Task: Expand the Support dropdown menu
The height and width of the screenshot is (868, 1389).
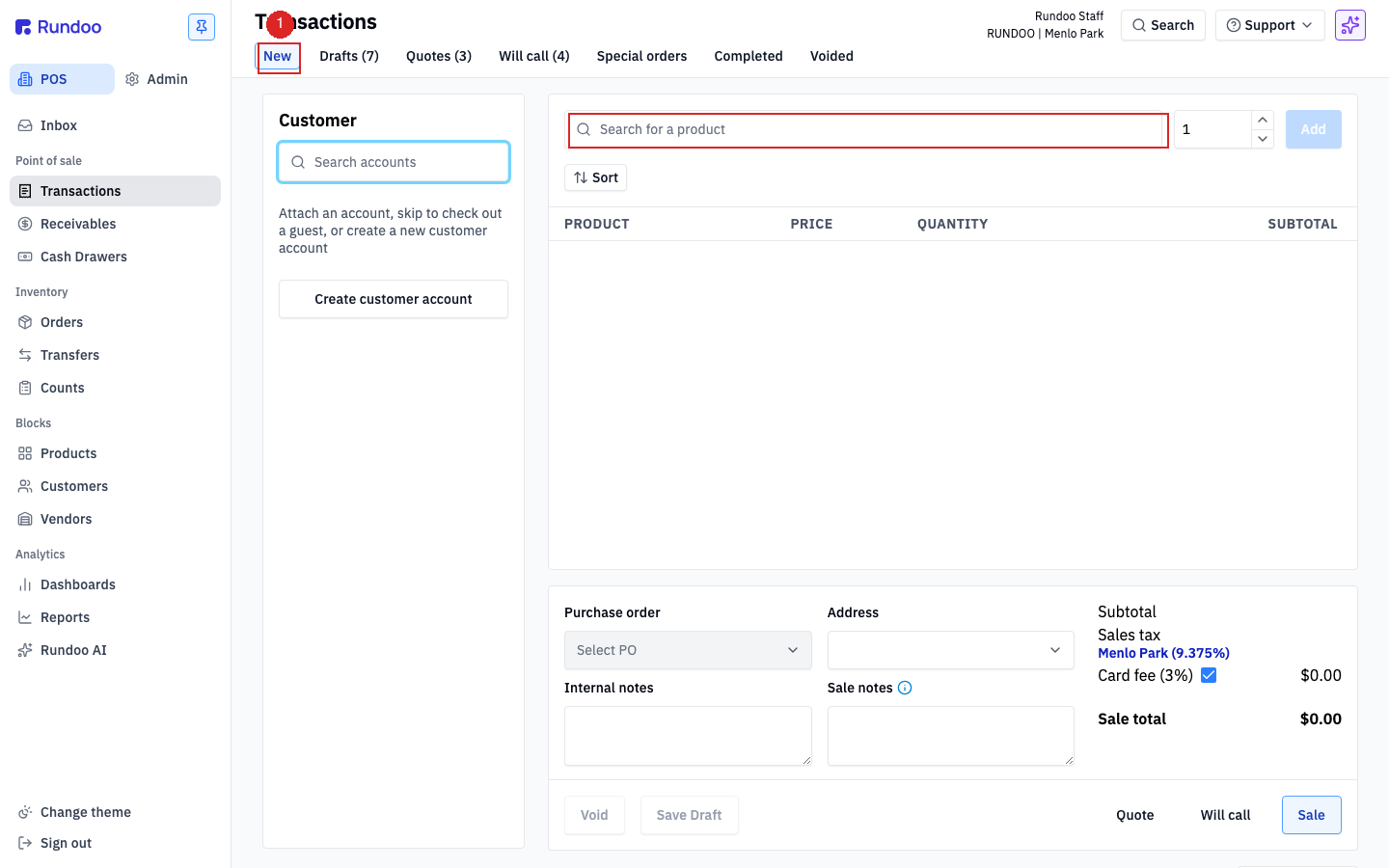Action: (1270, 25)
